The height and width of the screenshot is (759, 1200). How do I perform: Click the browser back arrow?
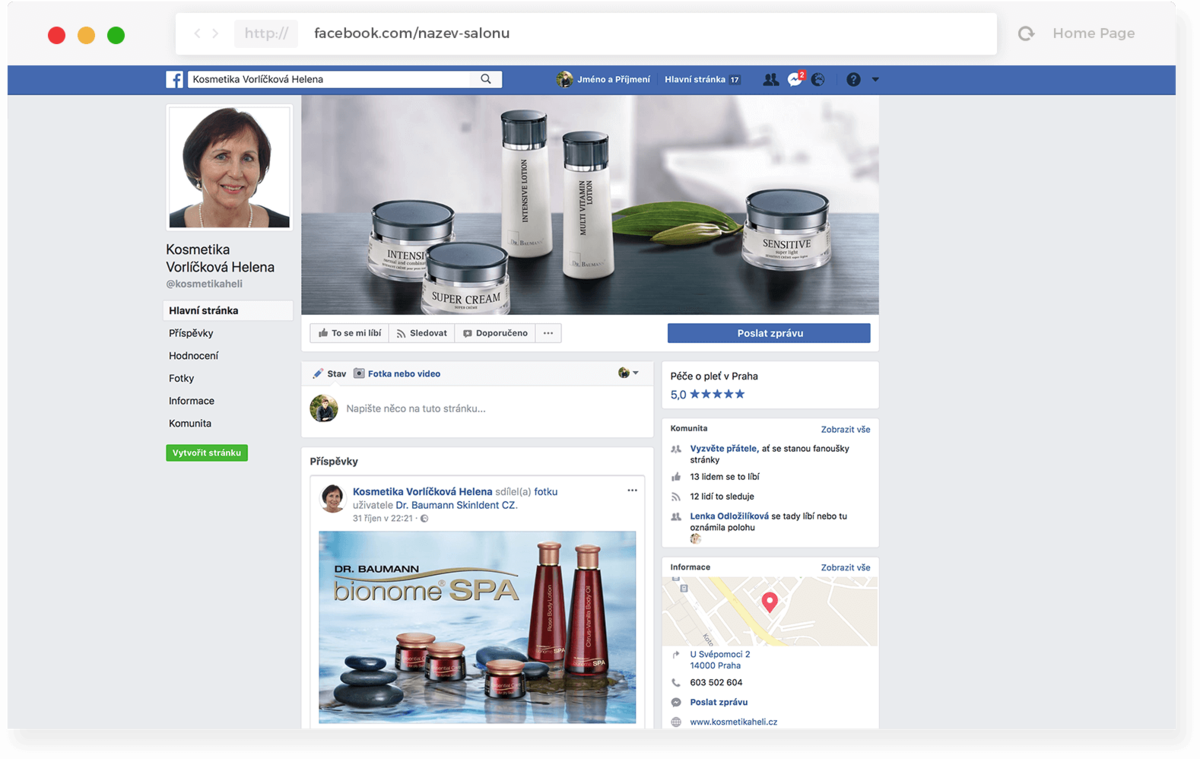click(x=197, y=33)
